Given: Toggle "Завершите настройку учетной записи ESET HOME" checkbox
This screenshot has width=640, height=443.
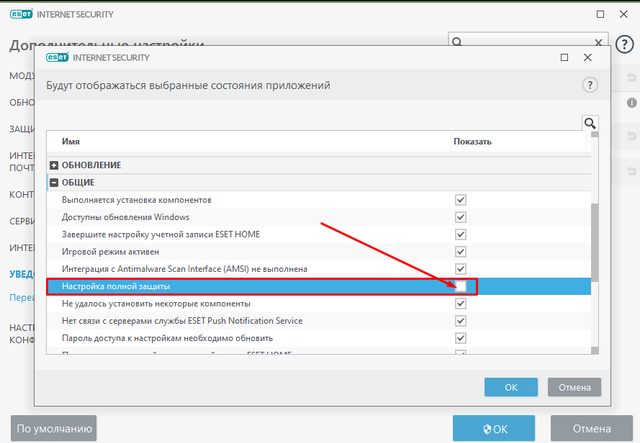Looking at the screenshot, I should coord(460,234).
